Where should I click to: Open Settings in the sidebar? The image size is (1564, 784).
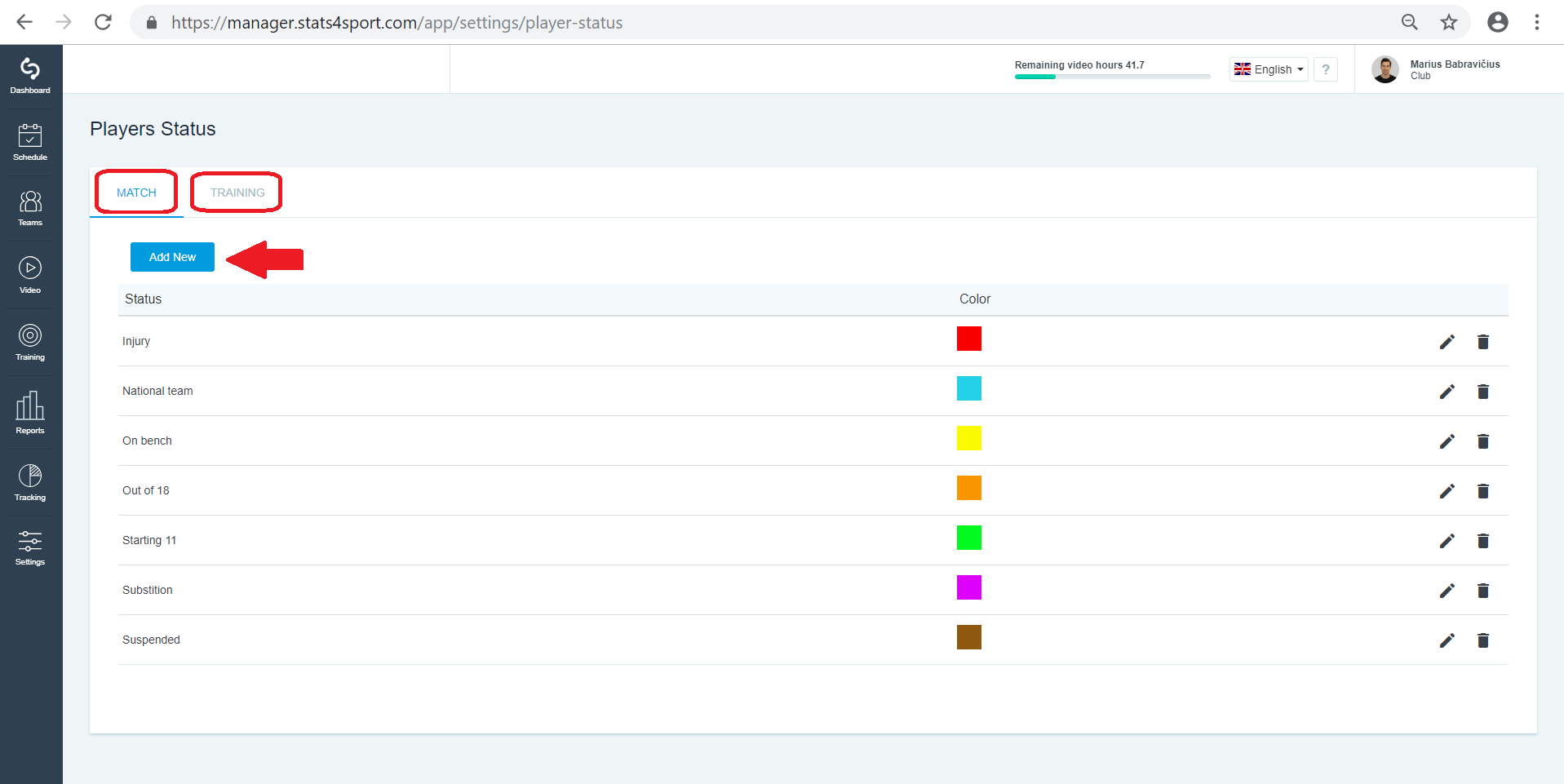(30, 547)
